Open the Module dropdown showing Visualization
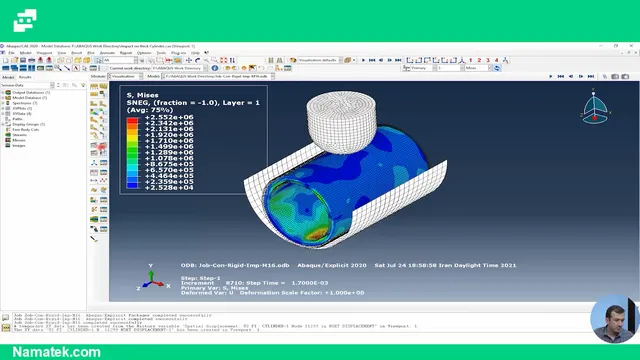 [x=125, y=76]
